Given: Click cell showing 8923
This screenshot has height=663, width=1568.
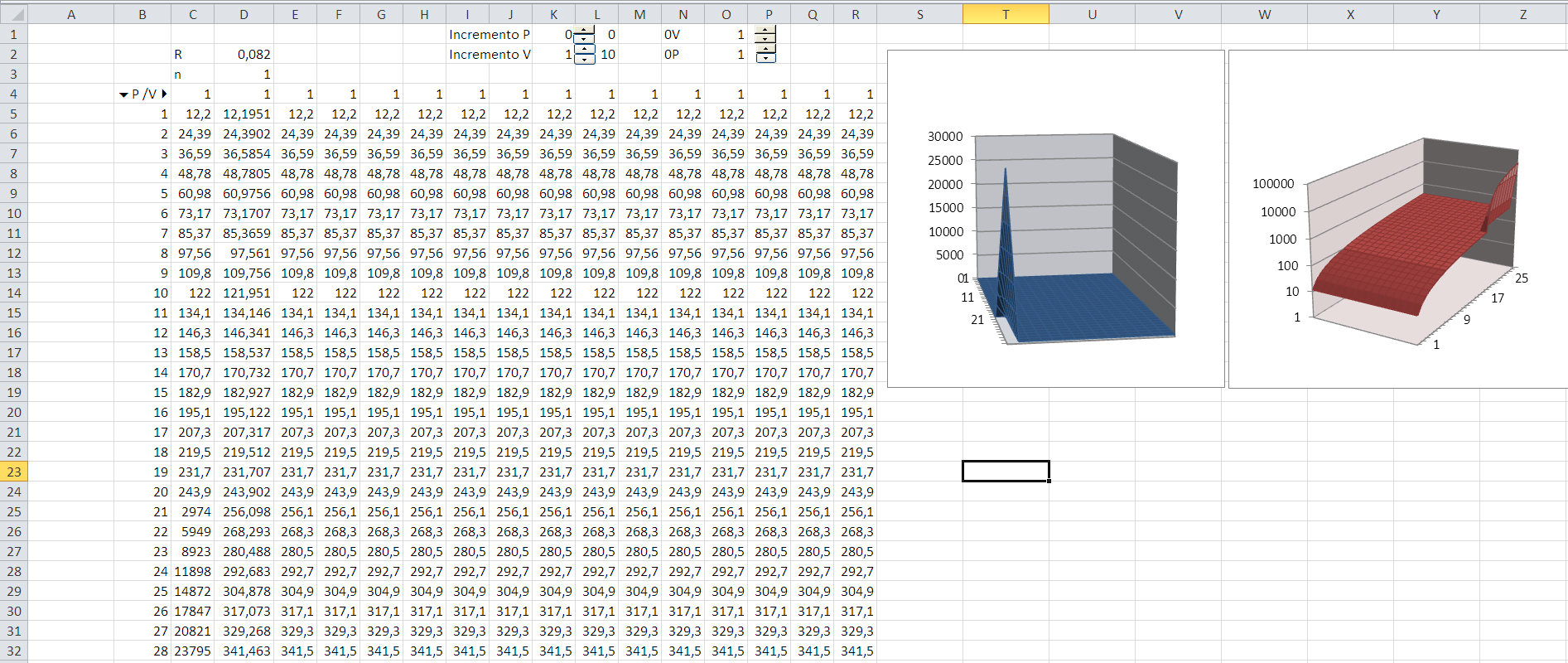Looking at the screenshot, I should coord(192,551).
